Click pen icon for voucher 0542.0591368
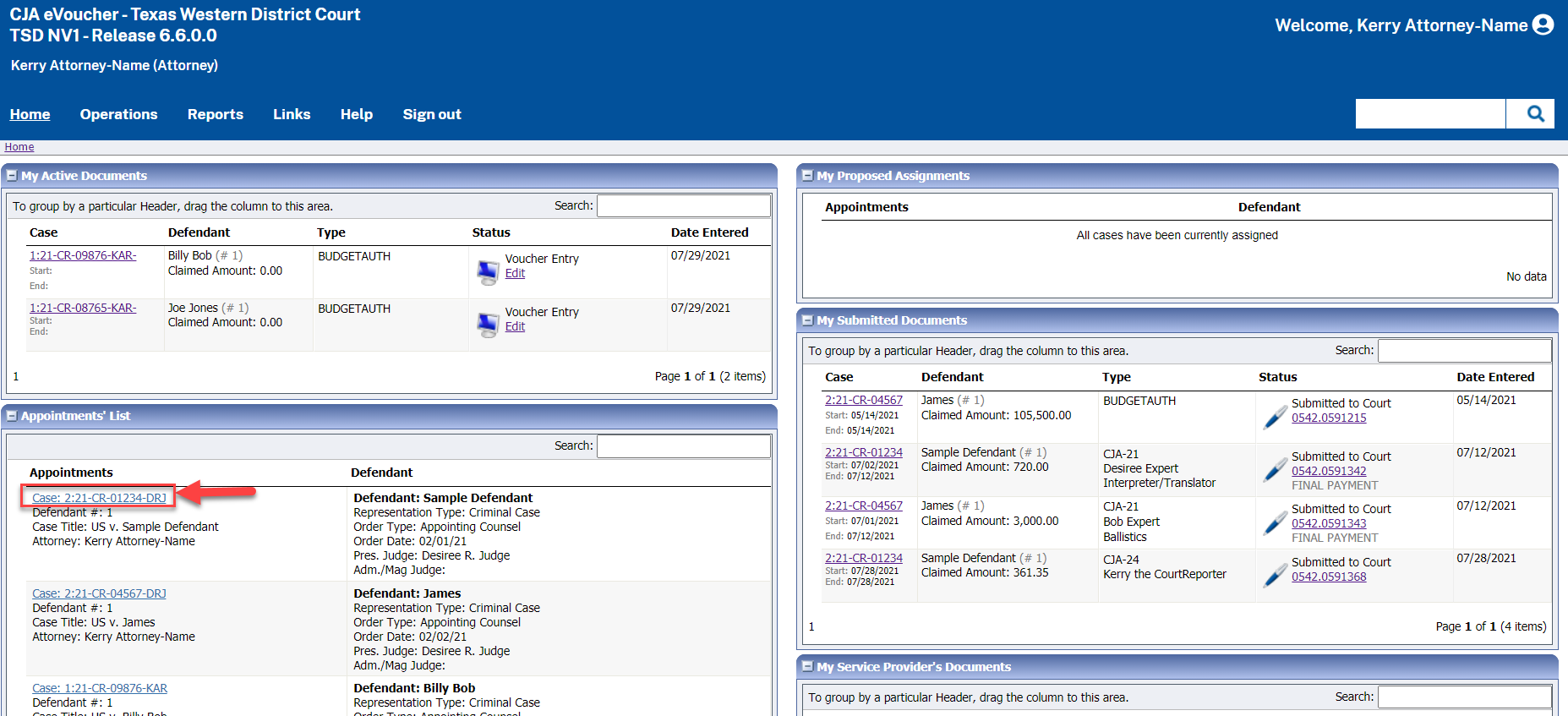The image size is (1568, 716). (1275, 576)
